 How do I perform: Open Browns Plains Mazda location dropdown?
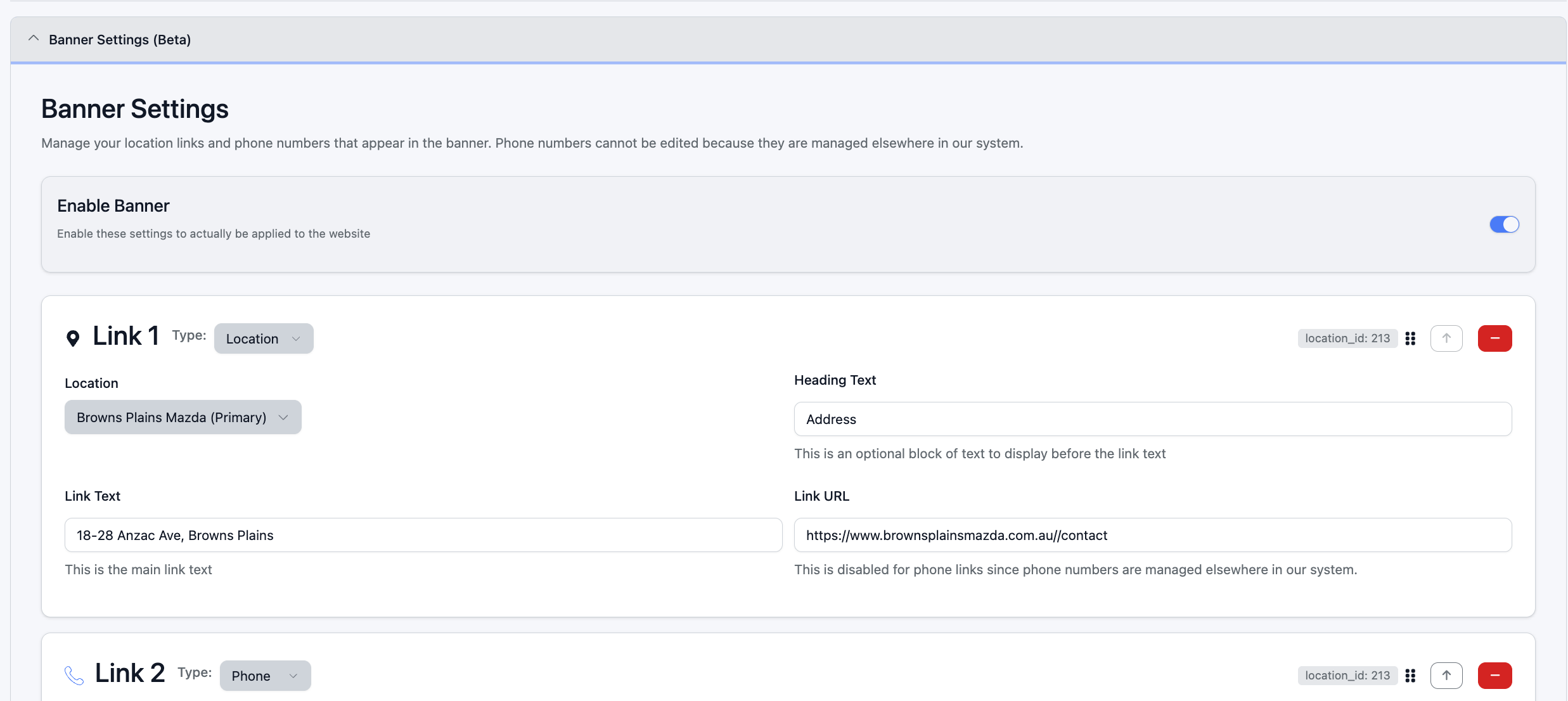point(183,417)
